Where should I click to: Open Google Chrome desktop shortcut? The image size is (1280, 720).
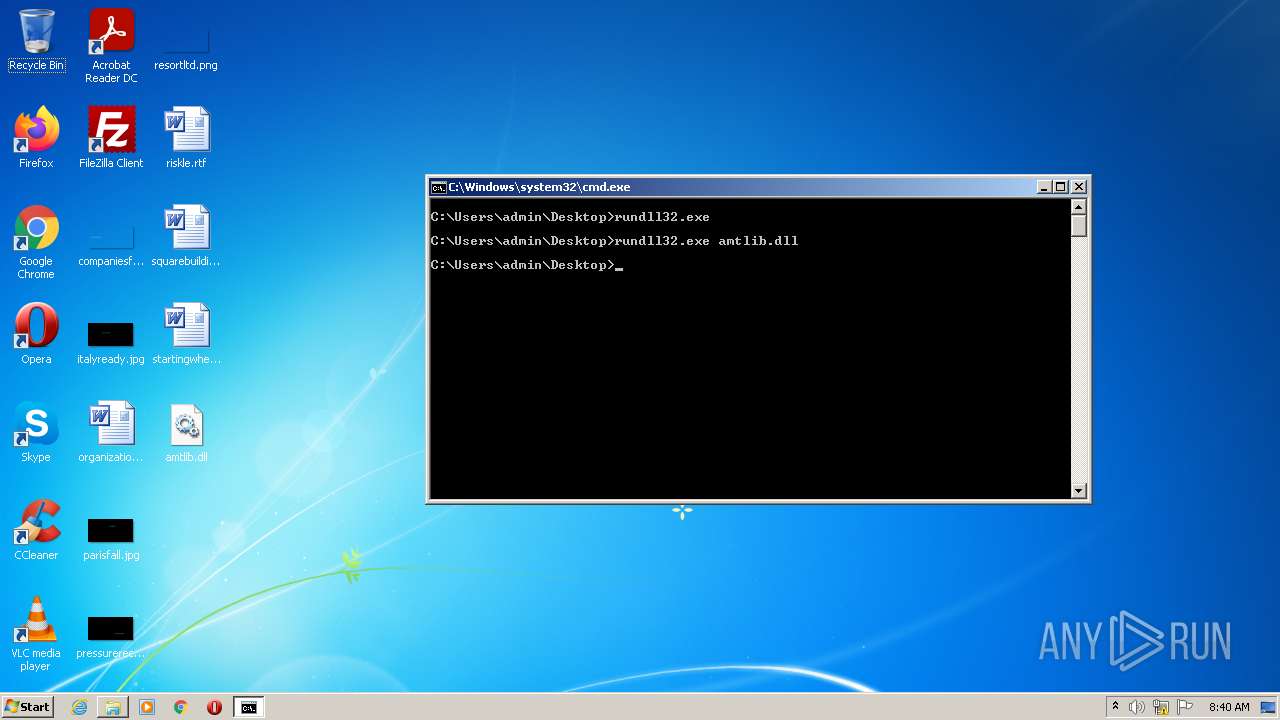pyautogui.click(x=36, y=243)
